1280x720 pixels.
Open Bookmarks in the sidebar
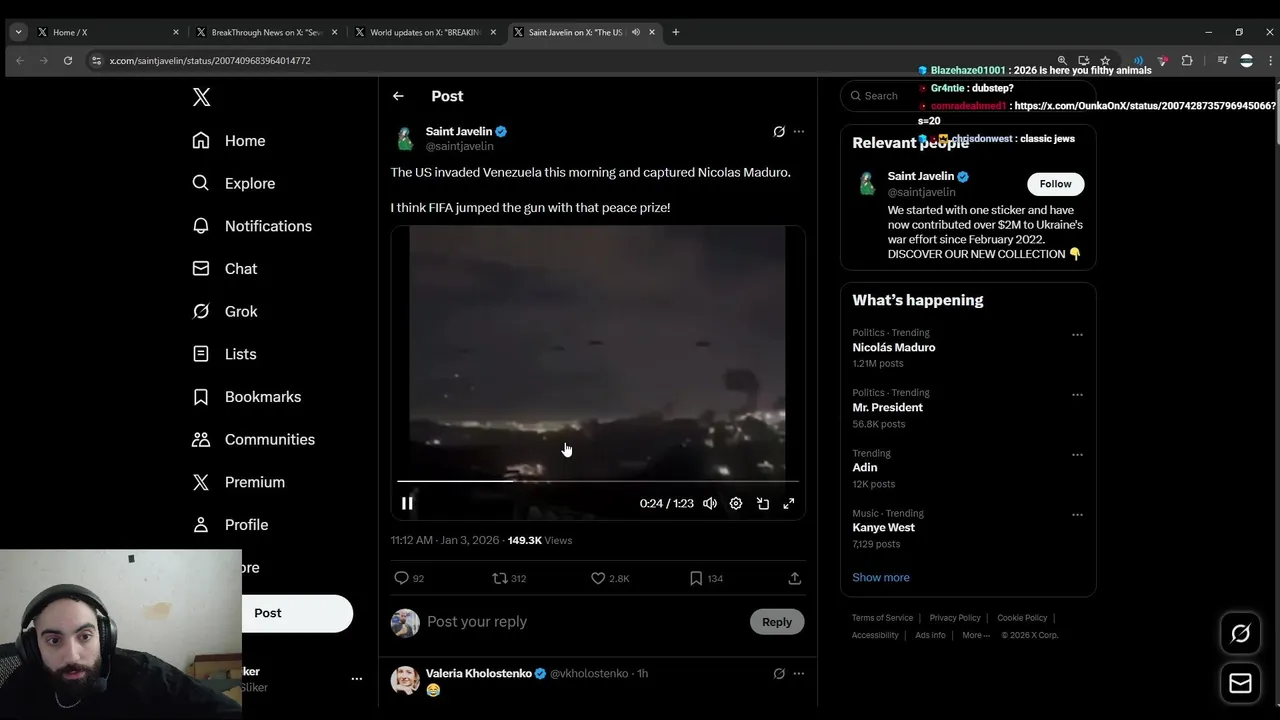point(246,397)
